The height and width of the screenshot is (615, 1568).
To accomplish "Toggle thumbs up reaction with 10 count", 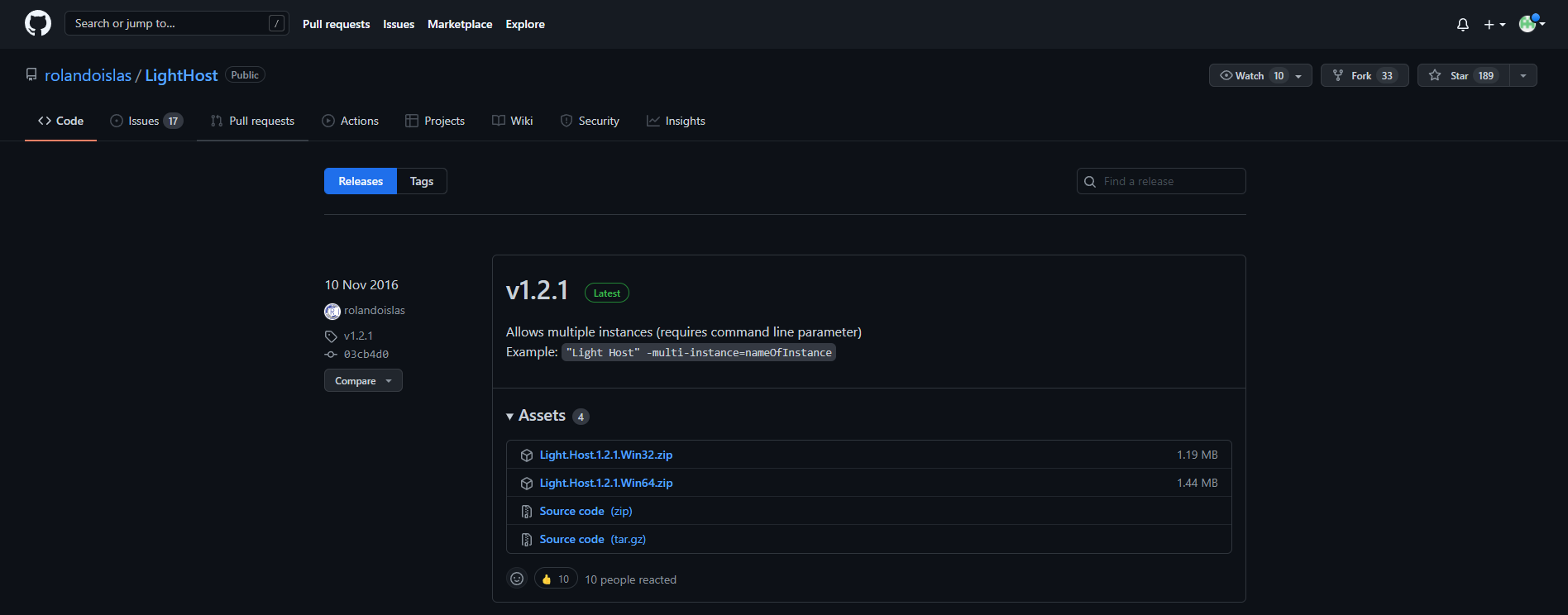I will point(556,579).
